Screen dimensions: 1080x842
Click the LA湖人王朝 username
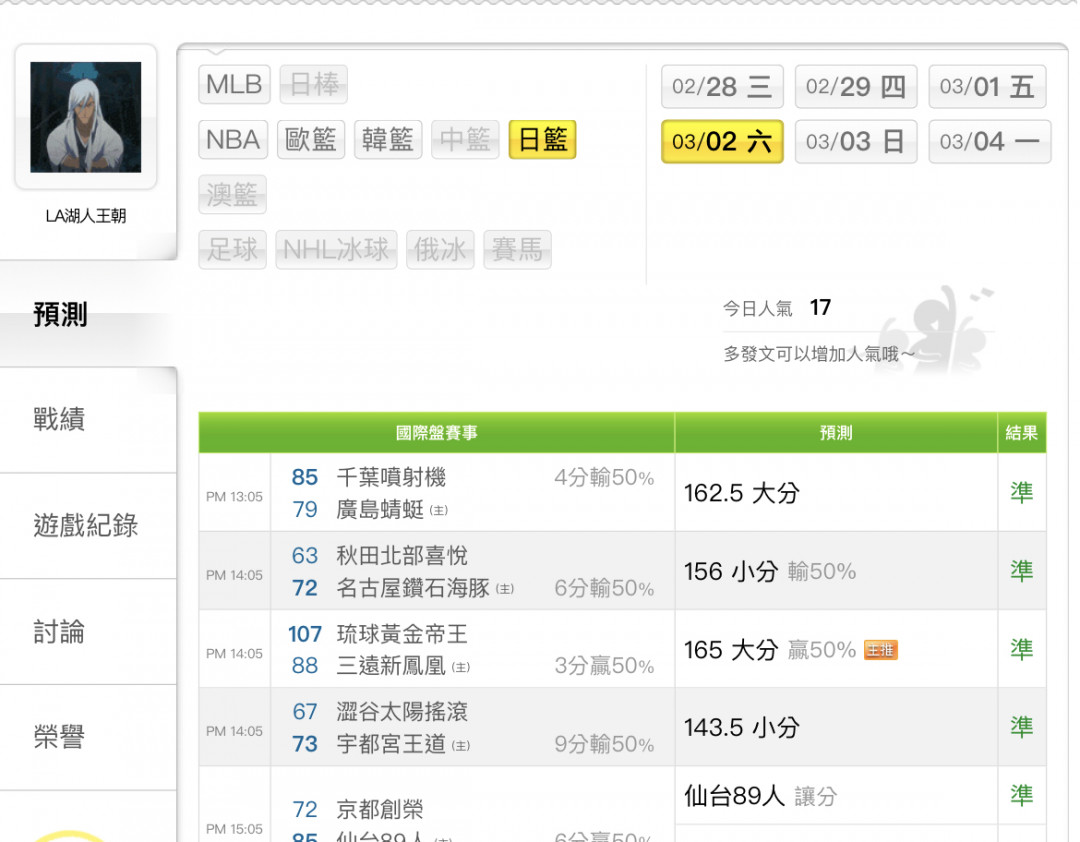pyautogui.click(x=85, y=216)
